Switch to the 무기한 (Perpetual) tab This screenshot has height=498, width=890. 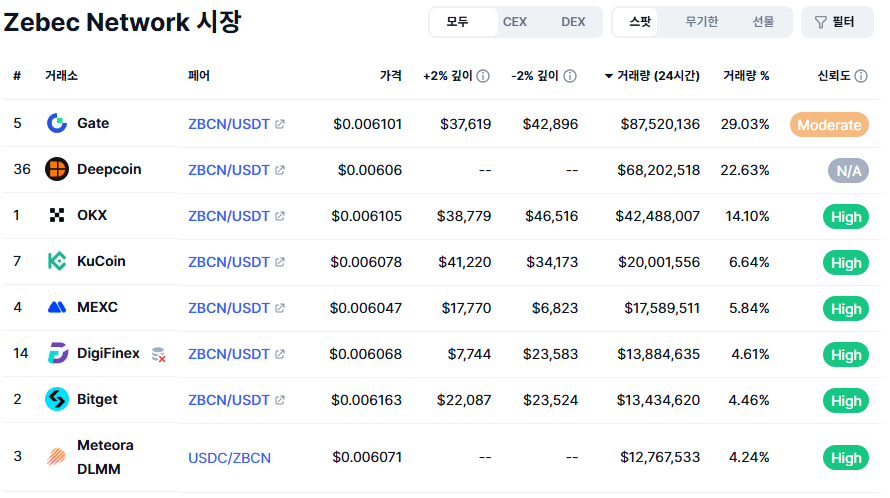point(702,22)
